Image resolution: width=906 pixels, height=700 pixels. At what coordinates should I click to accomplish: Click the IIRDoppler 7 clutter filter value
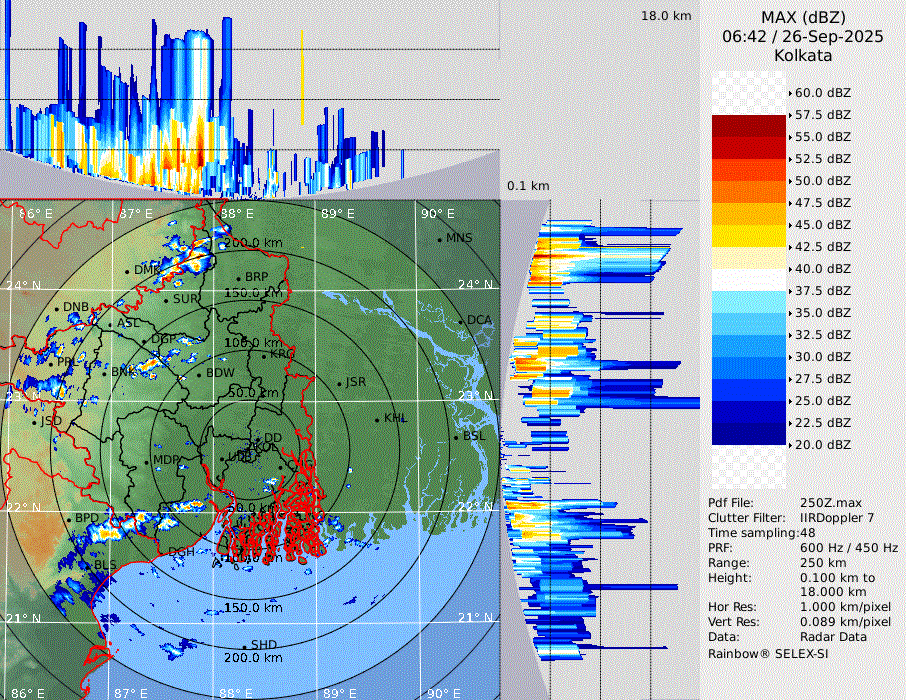(x=837, y=518)
